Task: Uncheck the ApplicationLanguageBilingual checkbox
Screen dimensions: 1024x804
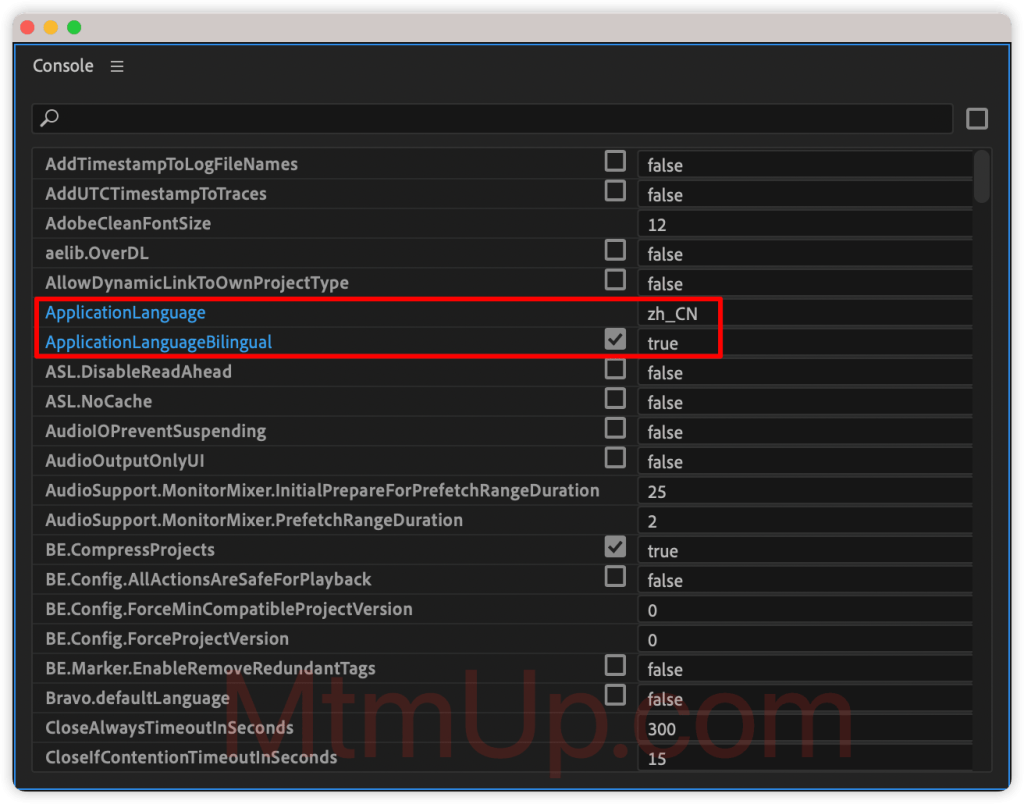Action: [x=615, y=340]
